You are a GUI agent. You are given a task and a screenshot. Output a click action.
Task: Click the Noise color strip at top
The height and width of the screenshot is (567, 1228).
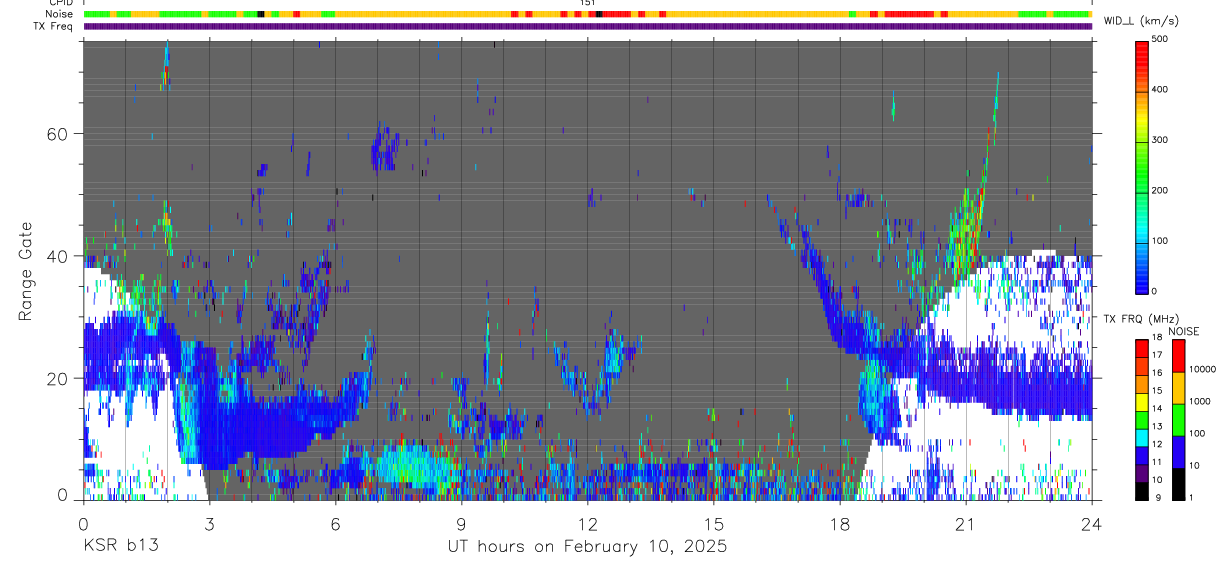pos(587,14)
